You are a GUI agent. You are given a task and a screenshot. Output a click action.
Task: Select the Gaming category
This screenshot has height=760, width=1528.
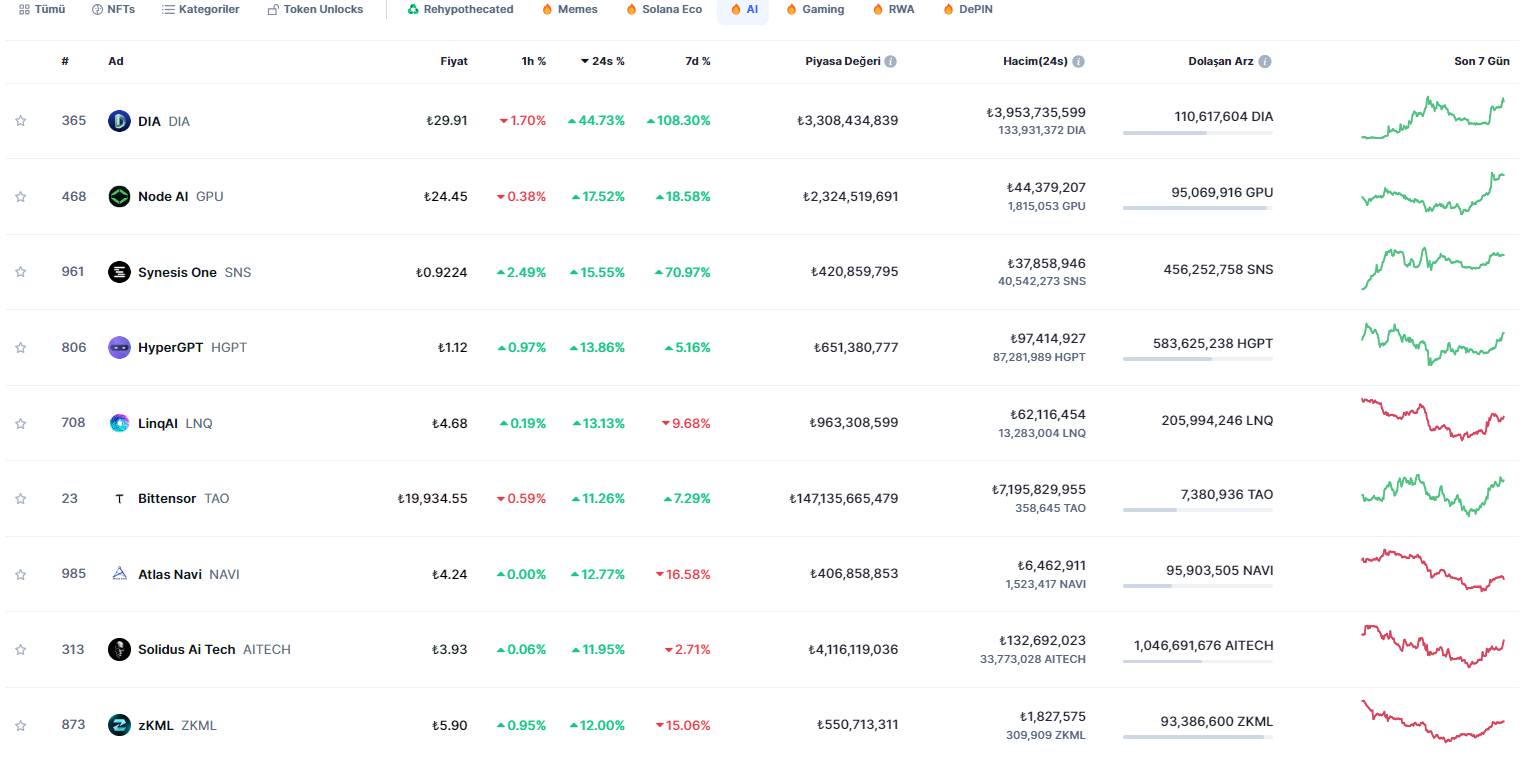tap(815, 9)
